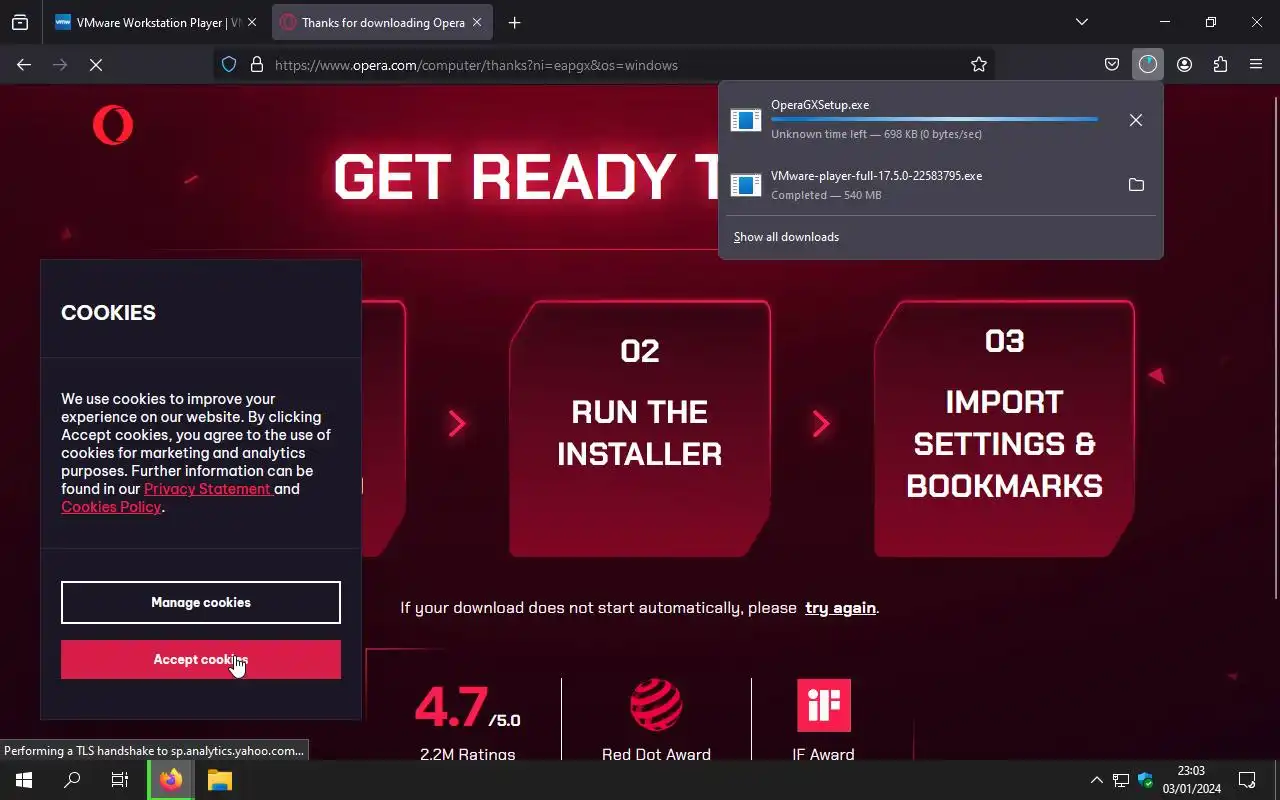Open a new browser tab

[x=514, y=22]
